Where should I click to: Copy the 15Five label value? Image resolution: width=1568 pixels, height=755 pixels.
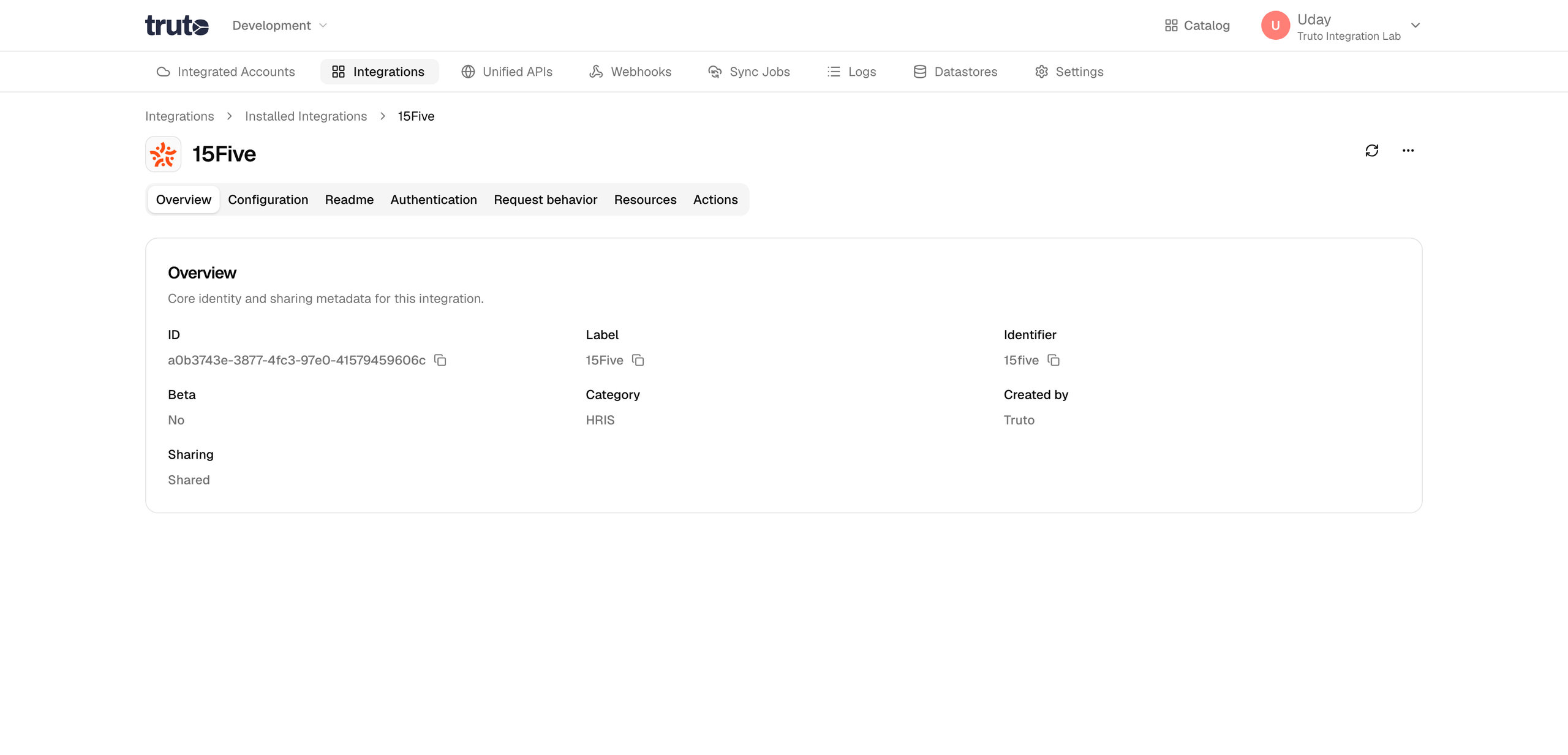(638, 360)
